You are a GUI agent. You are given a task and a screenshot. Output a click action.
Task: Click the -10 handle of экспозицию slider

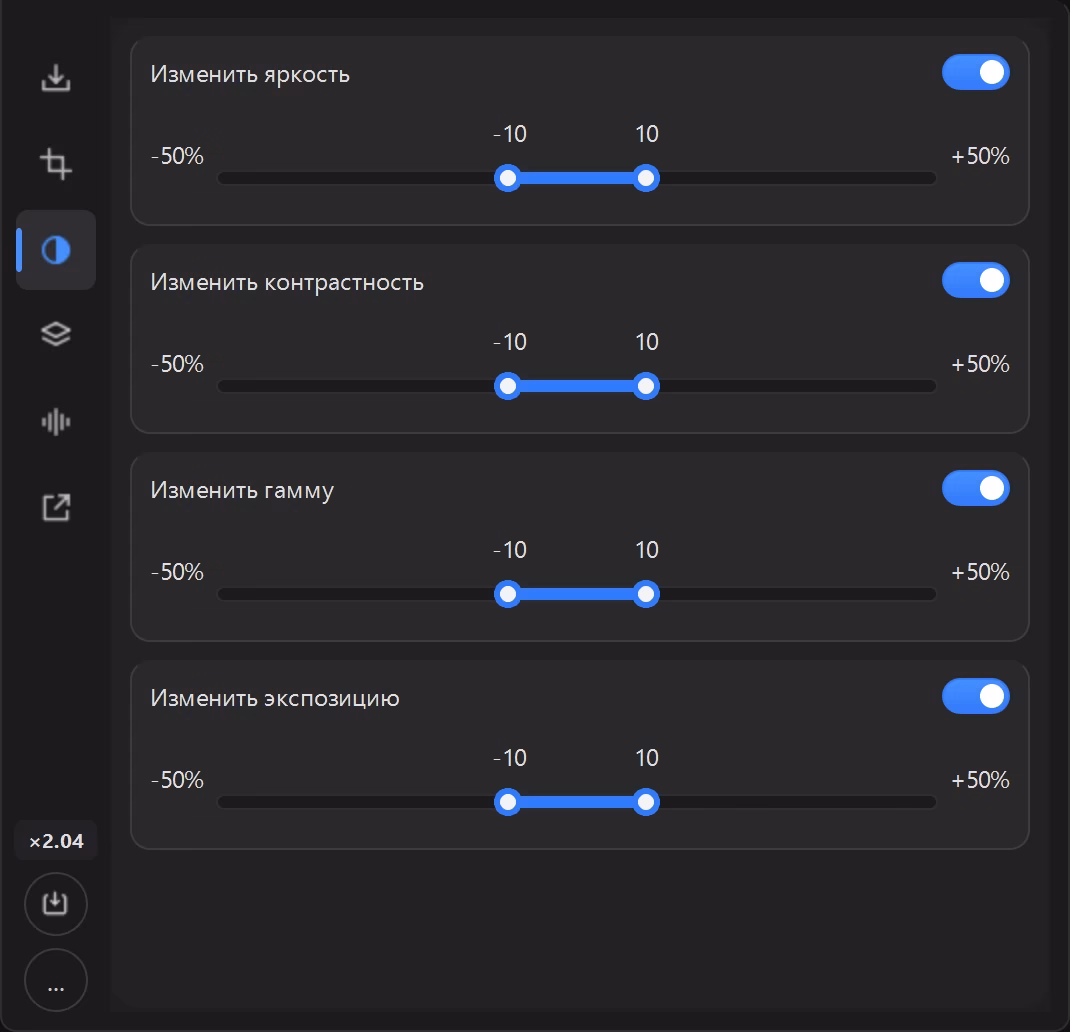508,802
